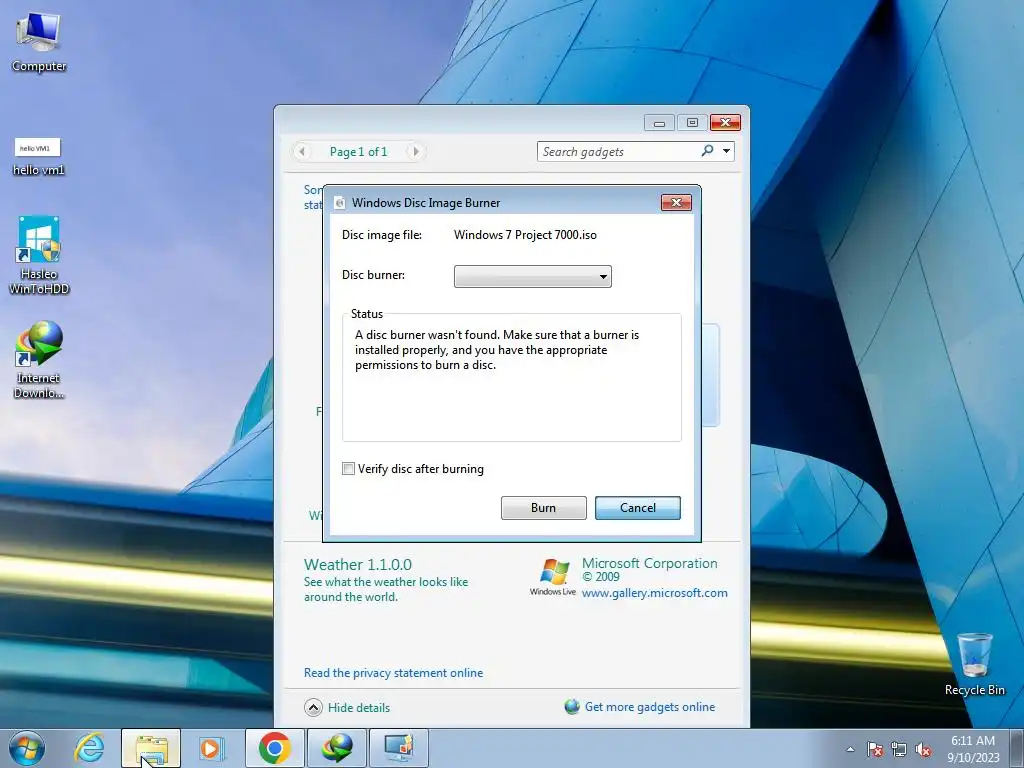
Task: Read the privacy statement online
Action: coord(393,673)
